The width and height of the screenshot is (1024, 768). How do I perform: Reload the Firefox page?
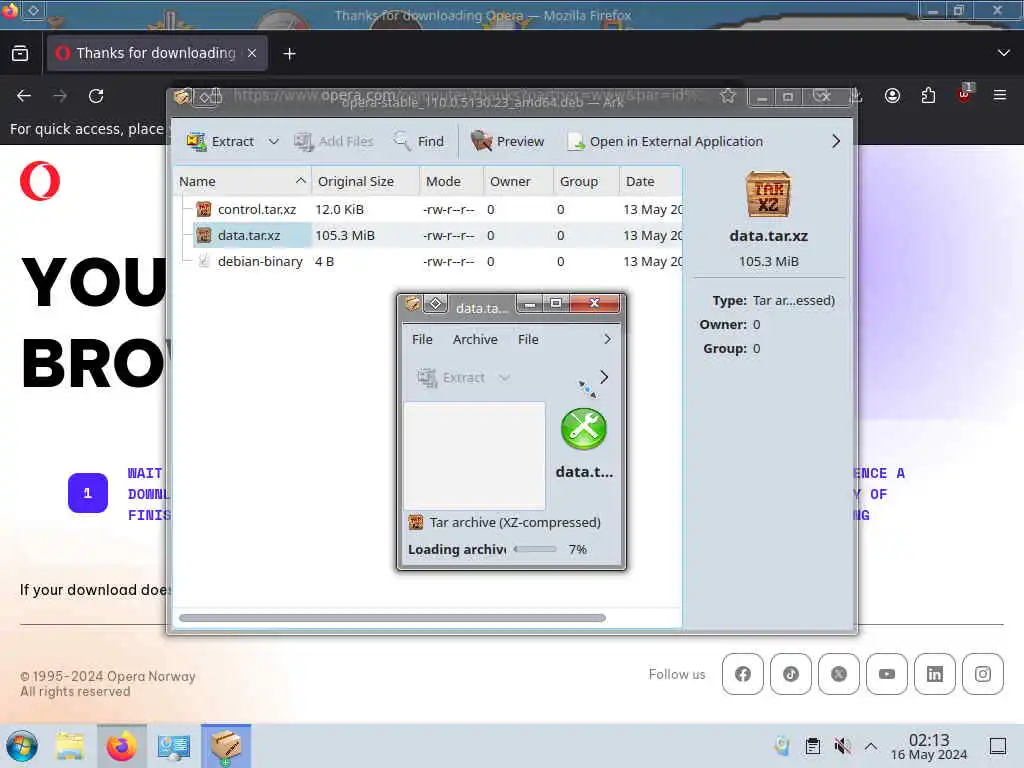[96, 96]
